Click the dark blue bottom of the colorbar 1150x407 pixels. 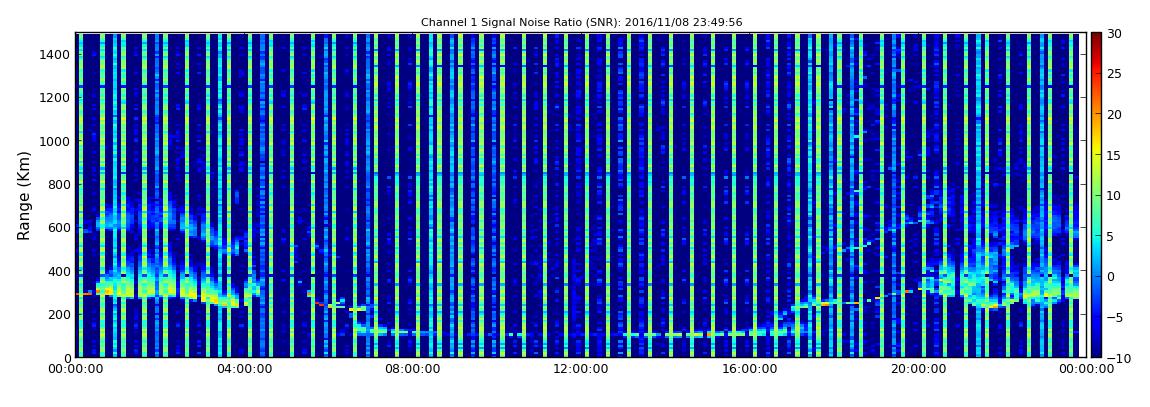tap(1096, 345)
